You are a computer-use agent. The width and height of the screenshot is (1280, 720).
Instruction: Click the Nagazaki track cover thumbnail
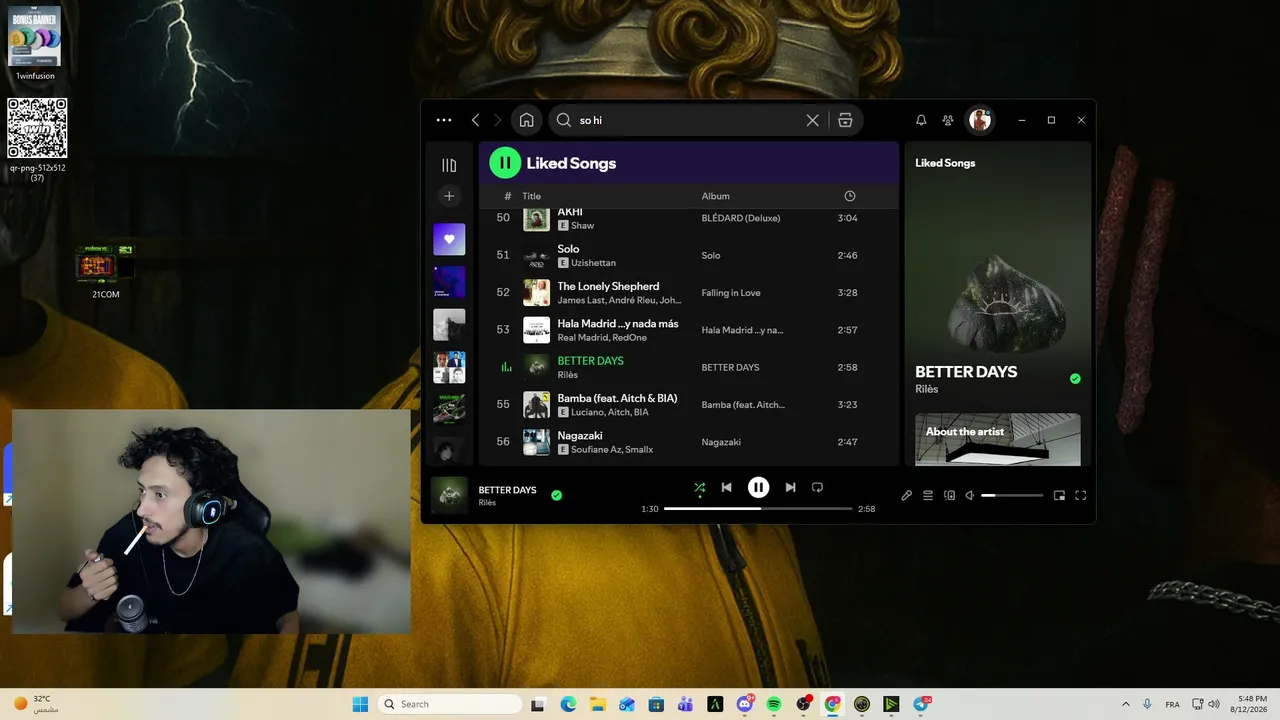(x=537, y=442)
